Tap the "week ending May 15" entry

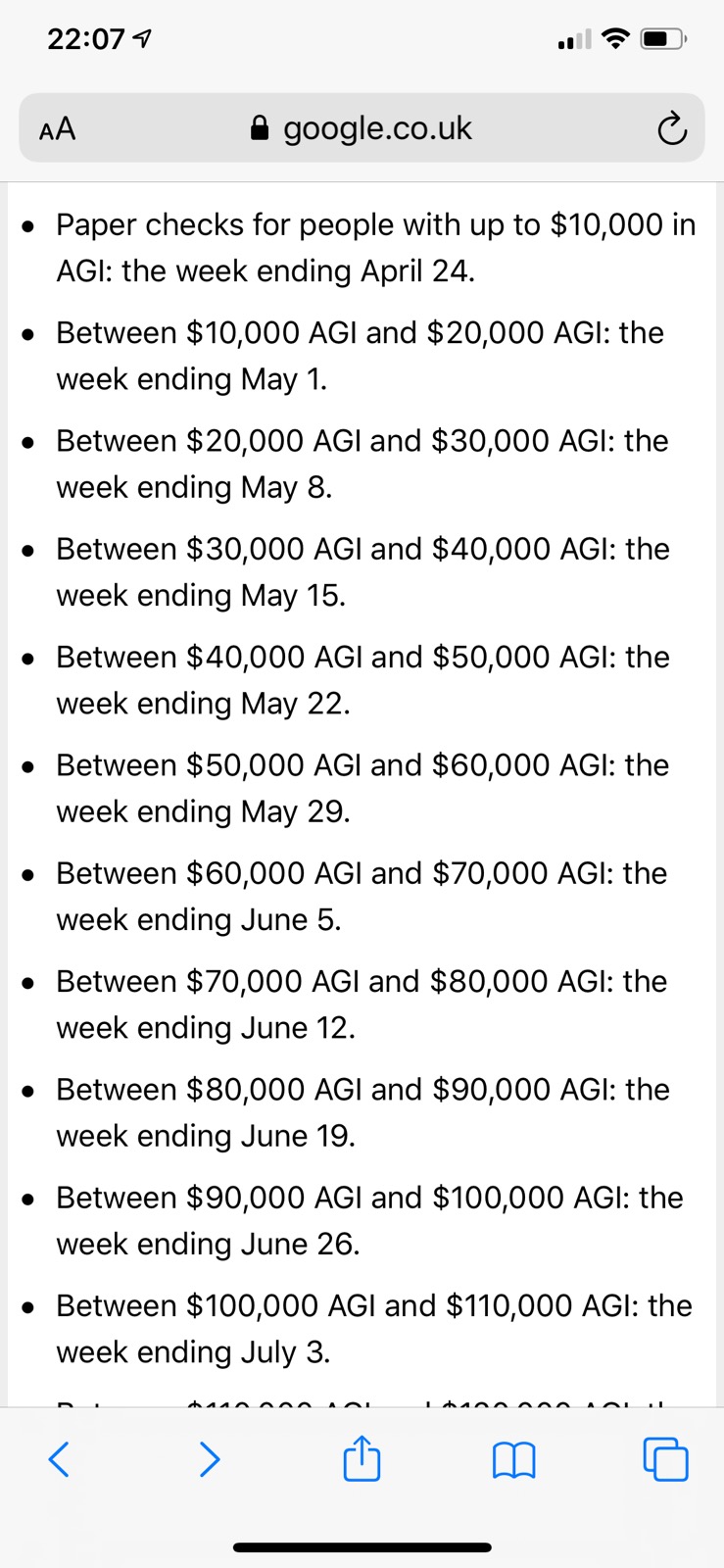click(x=201, y=596)
